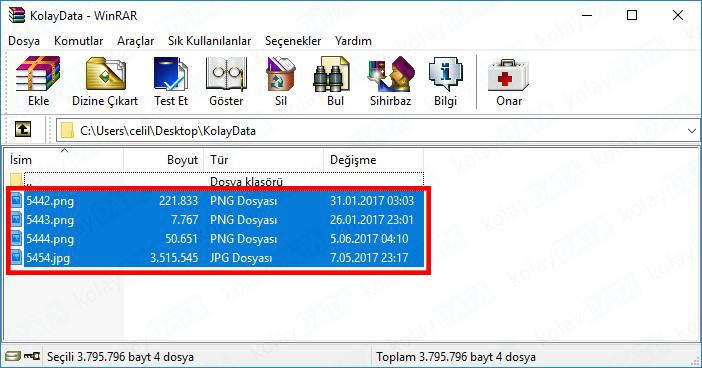702x368 pixels.
Task: Click date 26.01.2017 23:01
Action: pos(372,220)
